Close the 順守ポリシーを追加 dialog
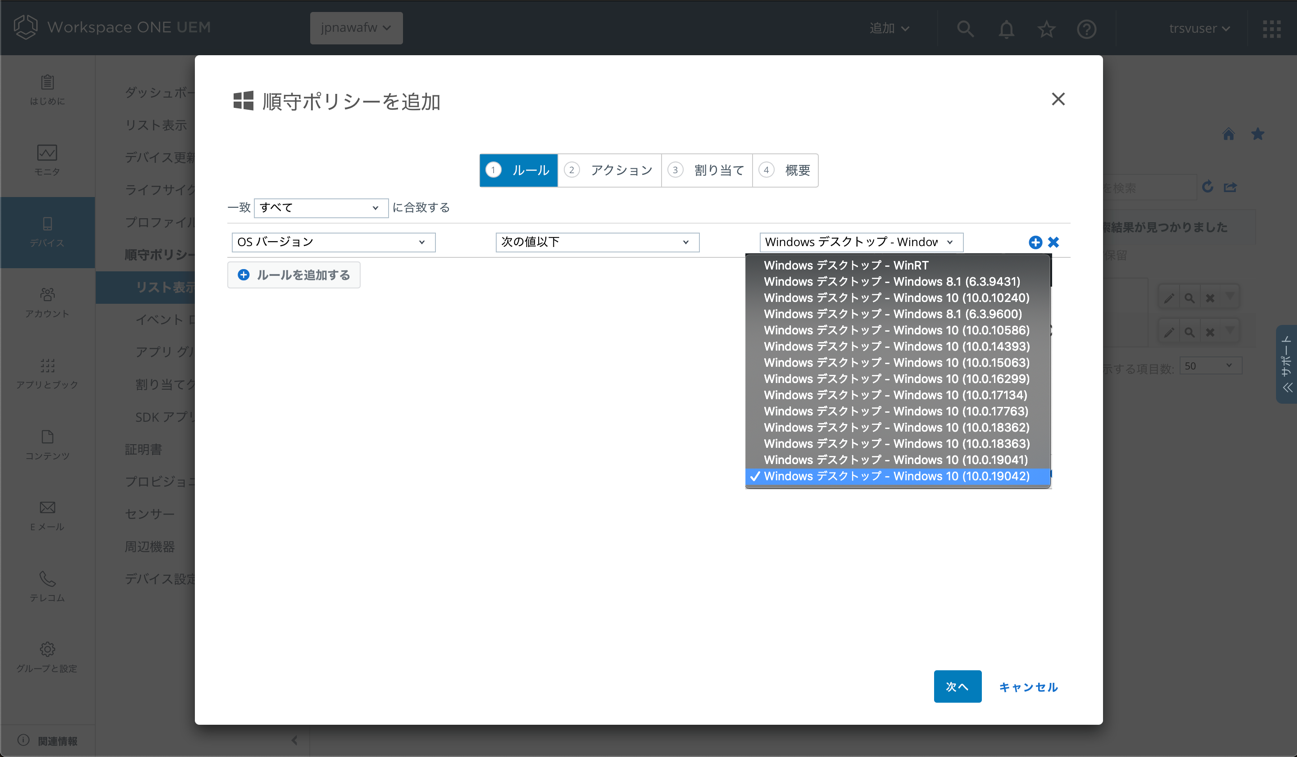1297x757 pixels. (1058, 99)
